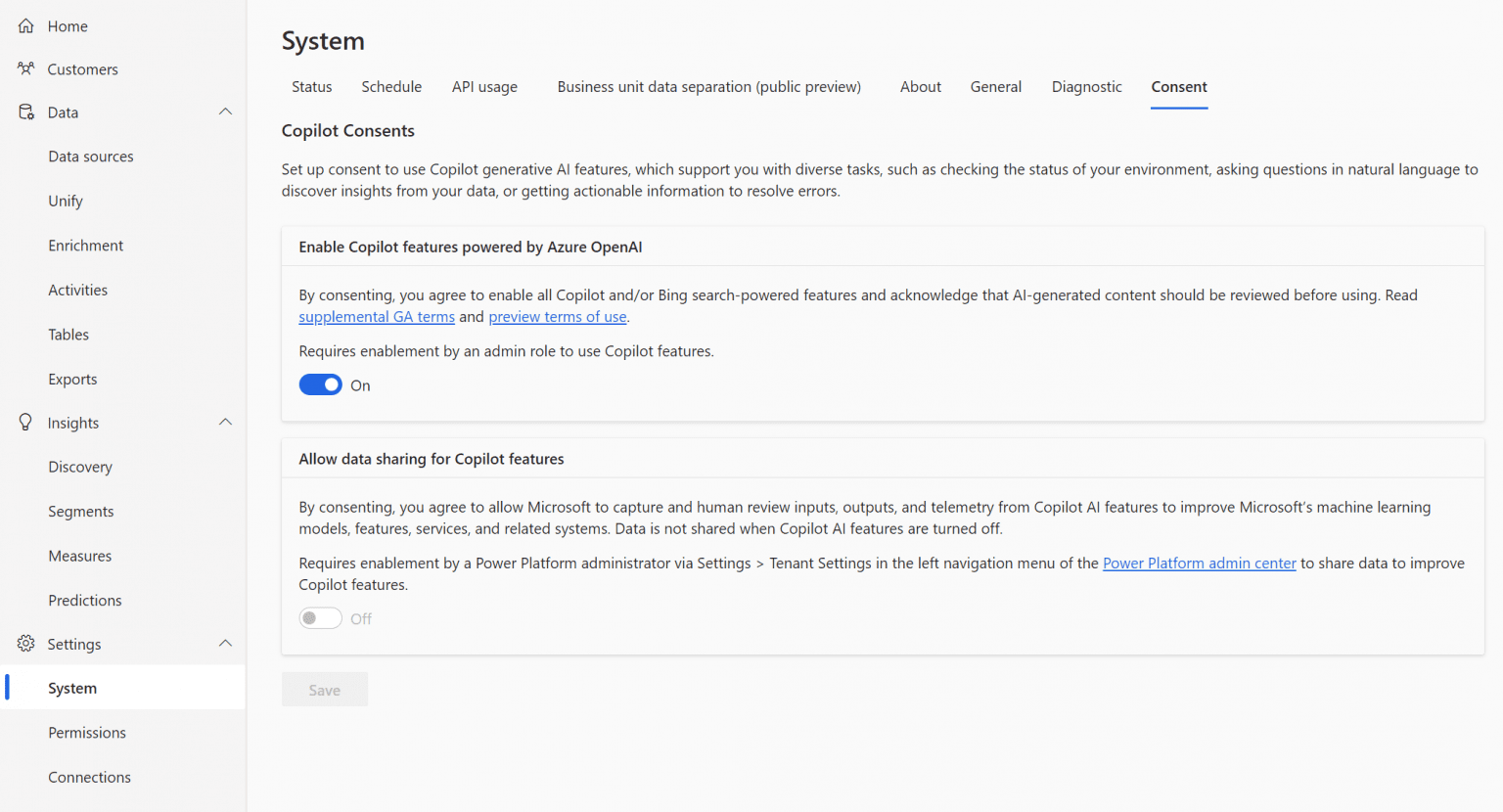
Task: Click the Home icon in the sidebar
Action: (x=24, y=25)
